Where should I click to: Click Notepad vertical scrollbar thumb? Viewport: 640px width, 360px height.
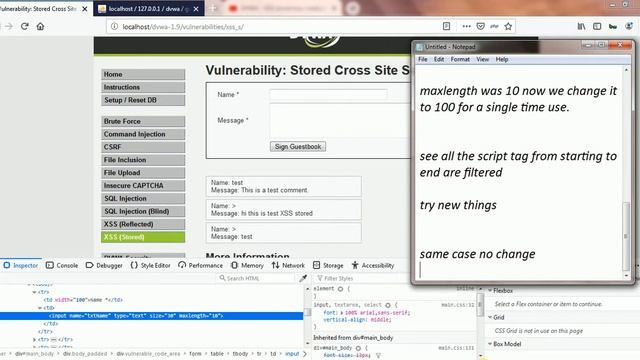pos(627,236)
